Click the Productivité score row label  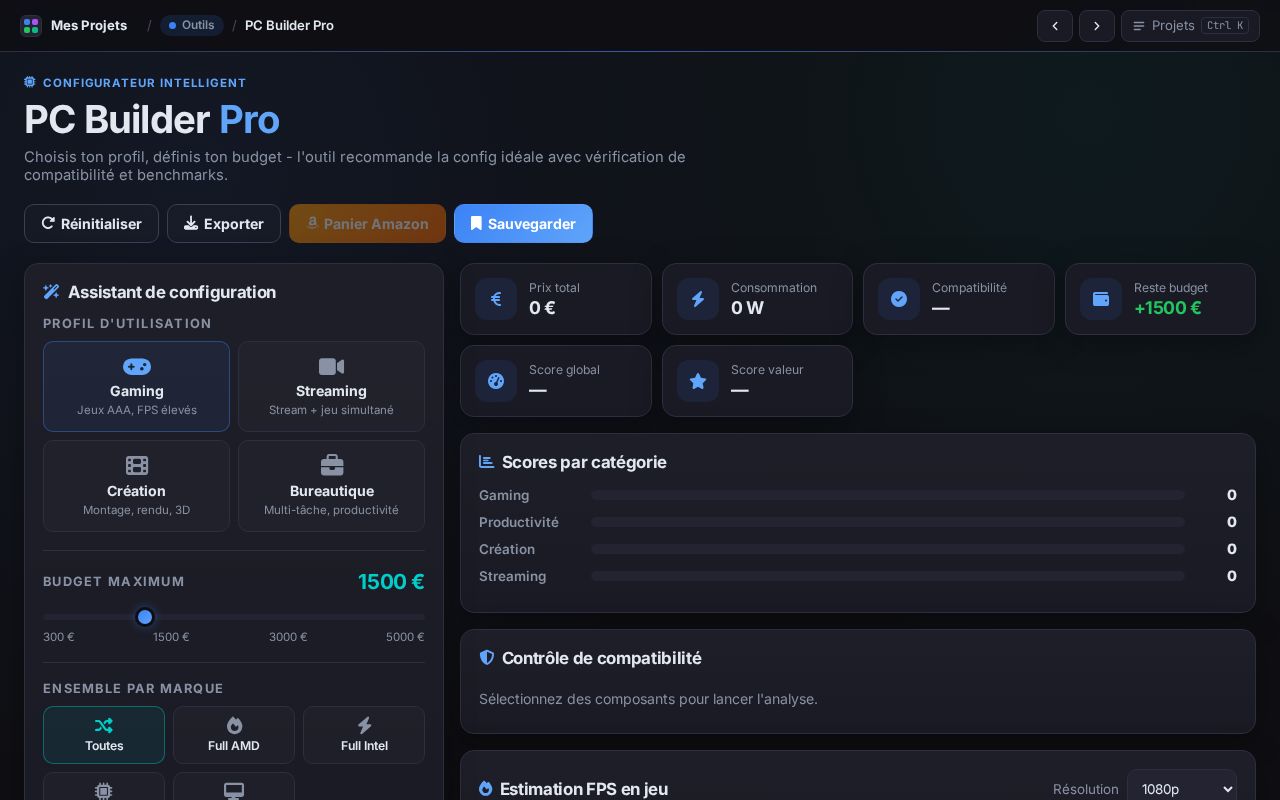(519, 522)
